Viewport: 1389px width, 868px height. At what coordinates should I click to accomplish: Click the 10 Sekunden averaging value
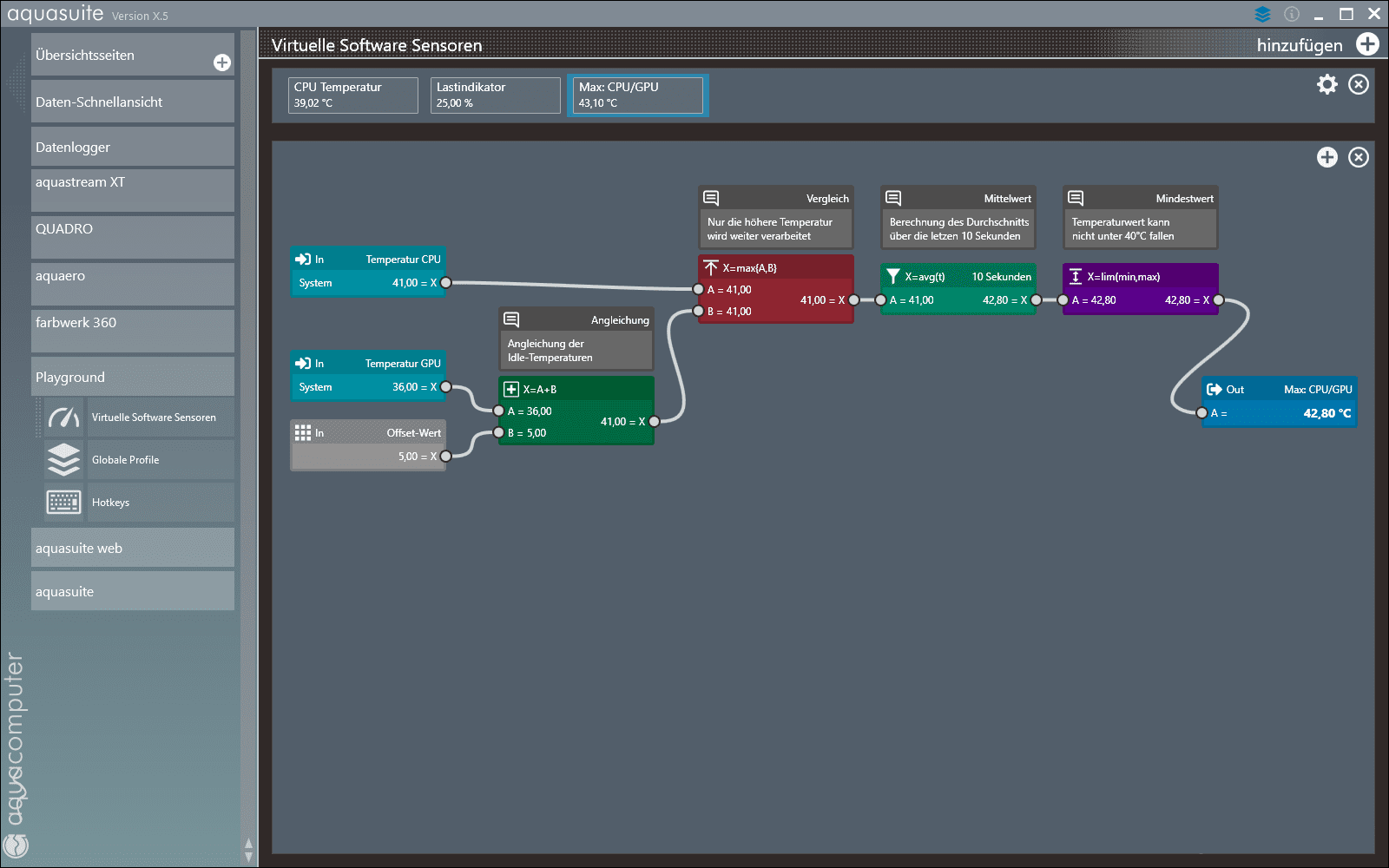click(x=1001, y=277)
